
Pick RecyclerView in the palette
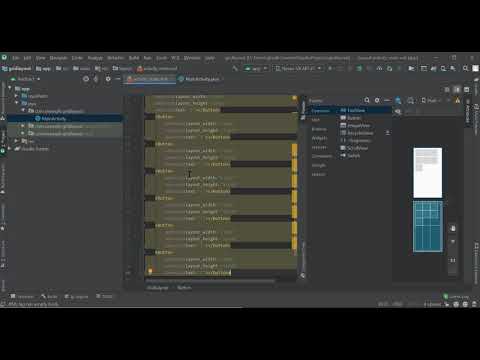[x=357, y=133]
